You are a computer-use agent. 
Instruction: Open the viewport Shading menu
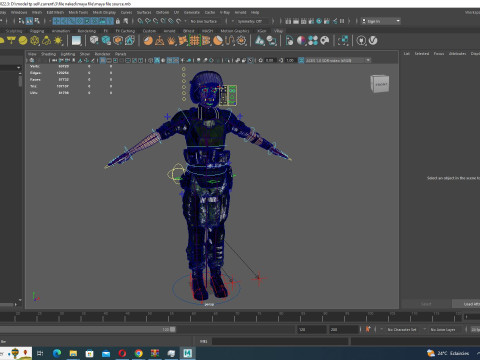coord(48,54)
